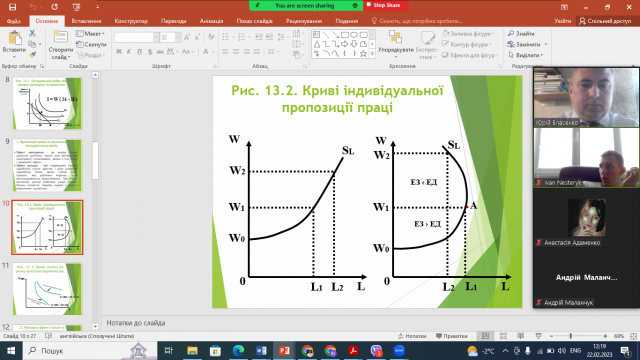Toggle underline (П) formatting
Screen dimensions: 640x360
pos(140,51)
